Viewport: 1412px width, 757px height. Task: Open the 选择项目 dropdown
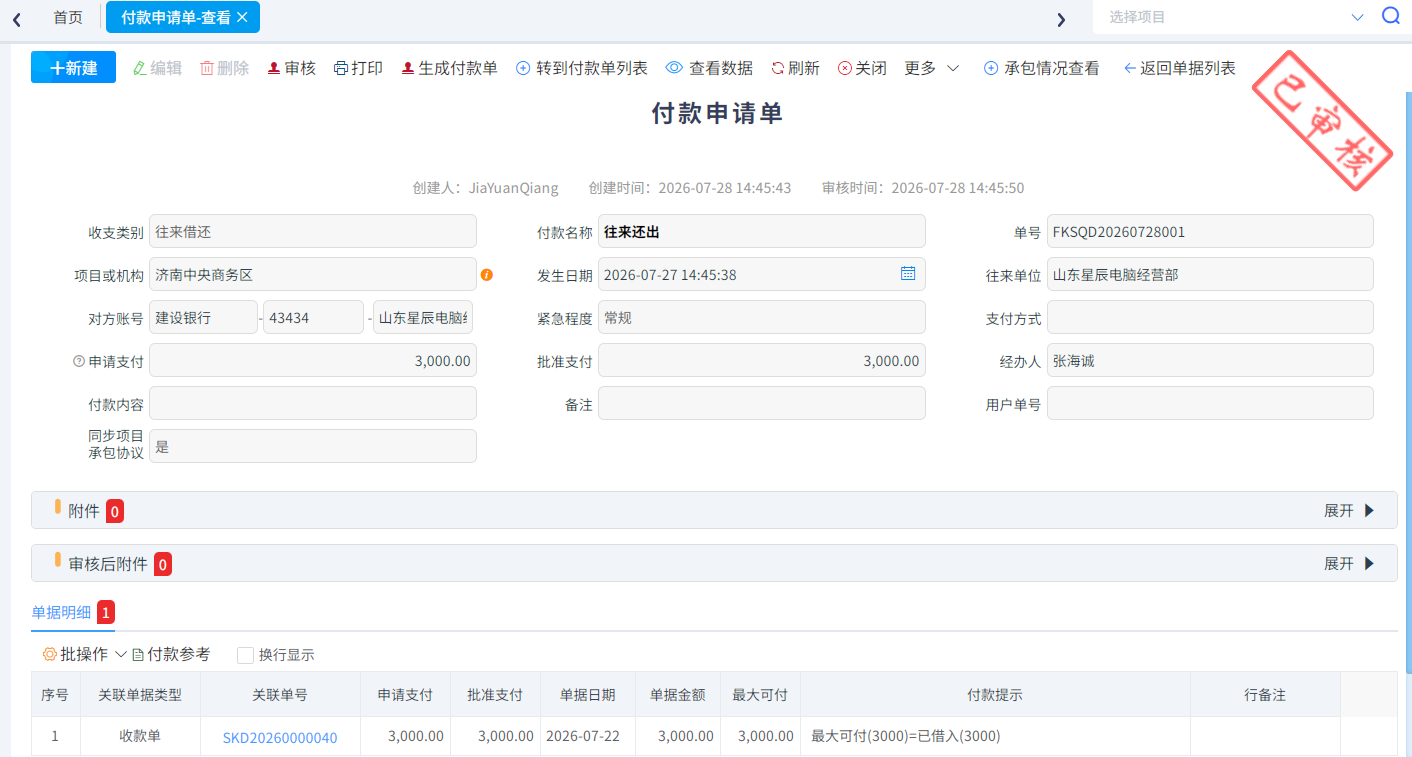coord(1236,17)
